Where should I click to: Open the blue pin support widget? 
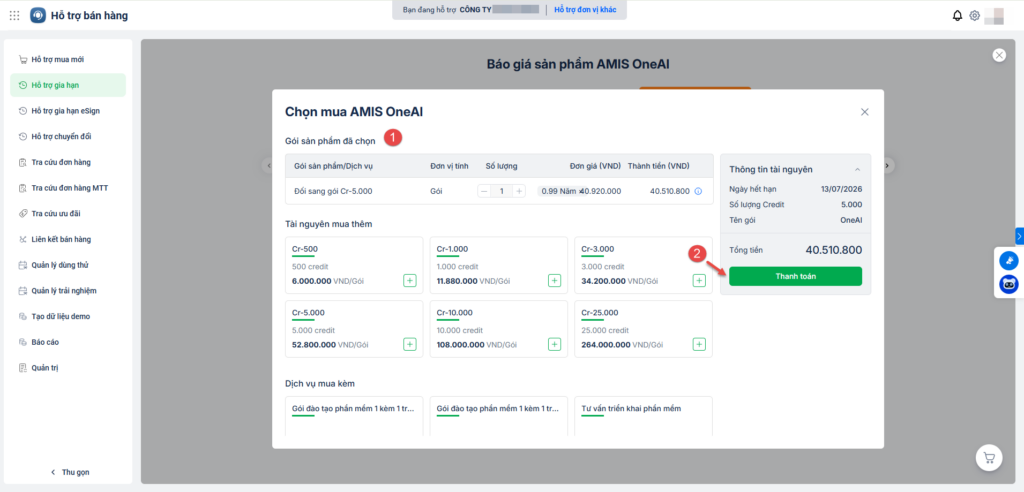[1009, 261]
